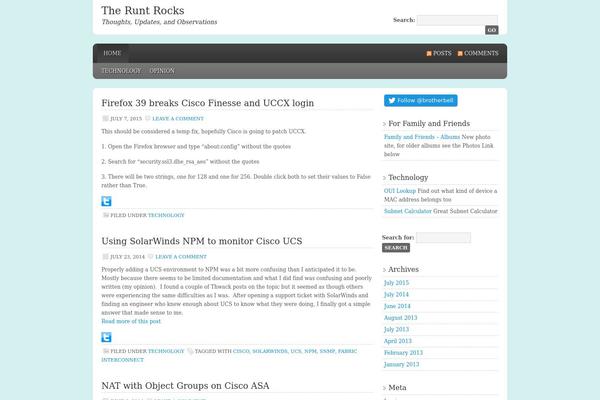Open the SOLARWINDS tag

[270, 351]
